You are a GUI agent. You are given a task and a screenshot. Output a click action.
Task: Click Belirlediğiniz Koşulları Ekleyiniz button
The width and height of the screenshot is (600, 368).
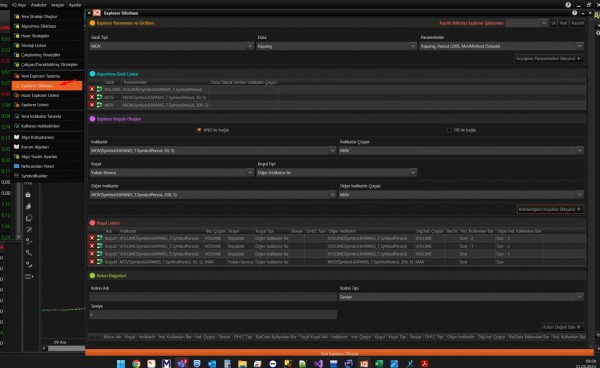tap(550, 209)
